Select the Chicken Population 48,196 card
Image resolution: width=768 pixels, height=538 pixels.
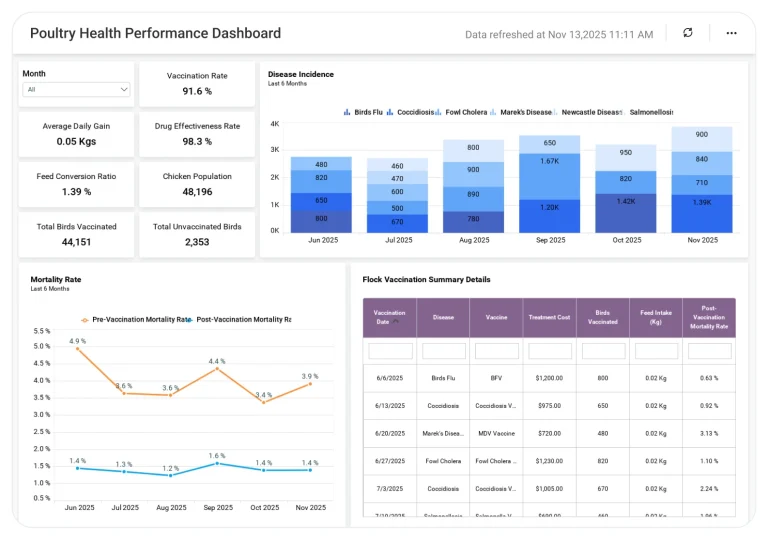(x=197, y=184)
